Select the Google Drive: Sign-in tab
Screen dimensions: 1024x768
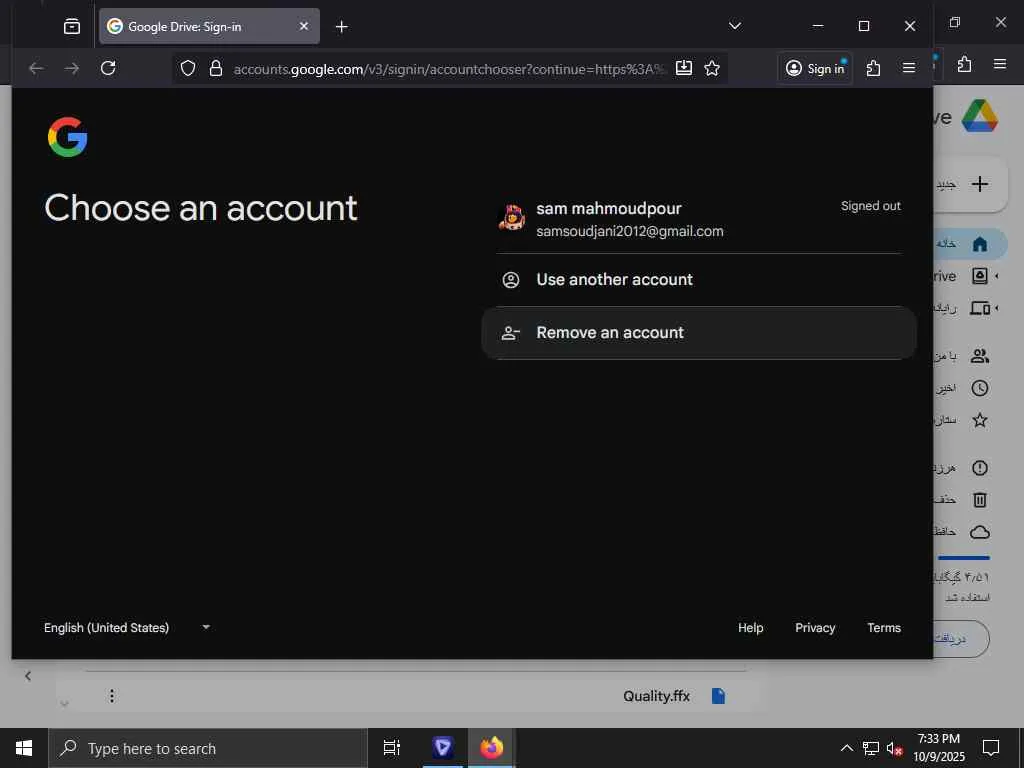point(209,26)
